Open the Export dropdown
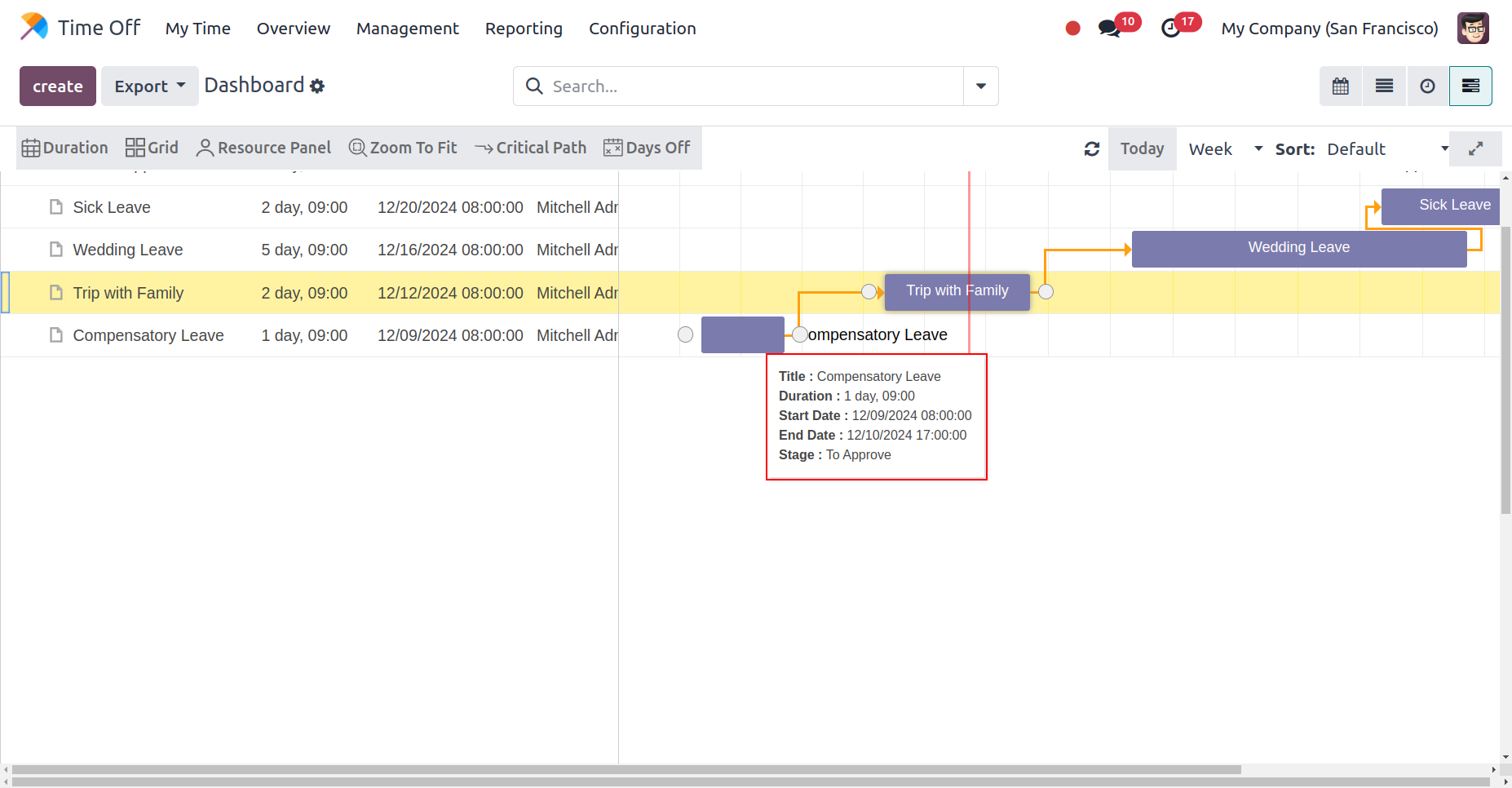This screenshot has height=788, width=1512. tap(149, 86)
